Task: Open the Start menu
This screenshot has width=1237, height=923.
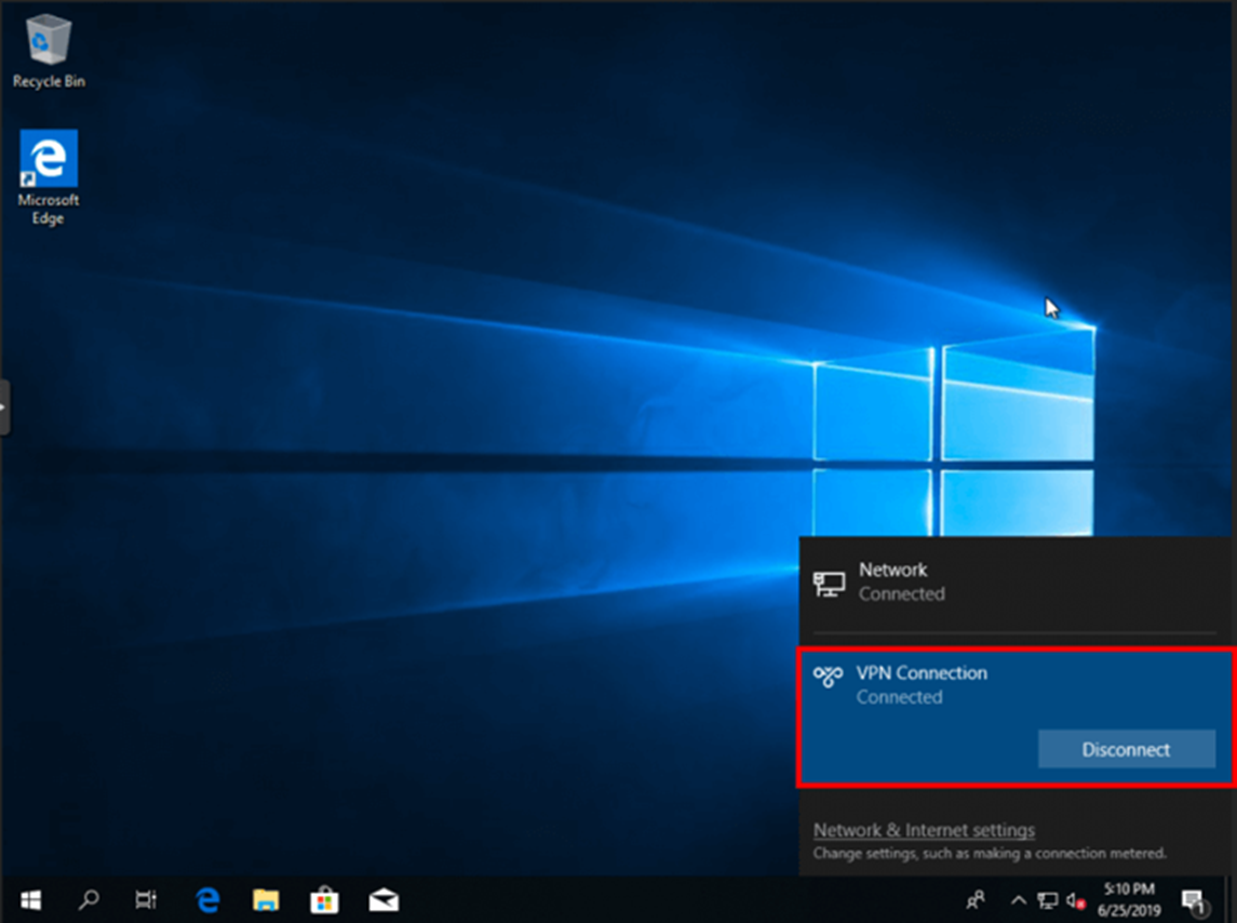Action: tap(30, 901)
